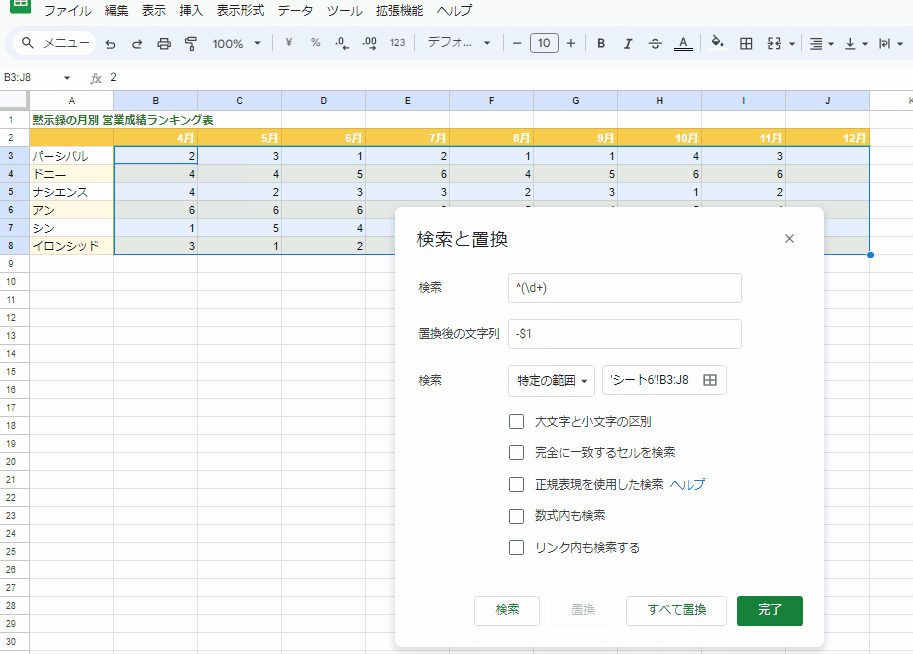
Task: Click the menu search box
Action: tap(55, 43)
